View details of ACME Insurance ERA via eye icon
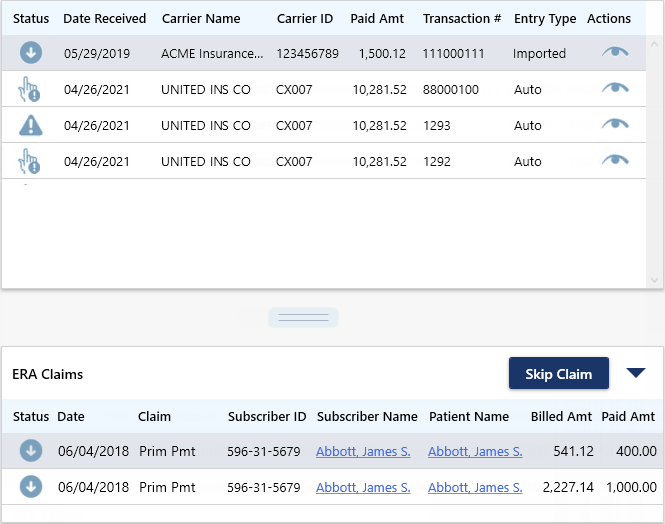Image resolution: width=665 pixels, height=524 pixels. [615, 52]
